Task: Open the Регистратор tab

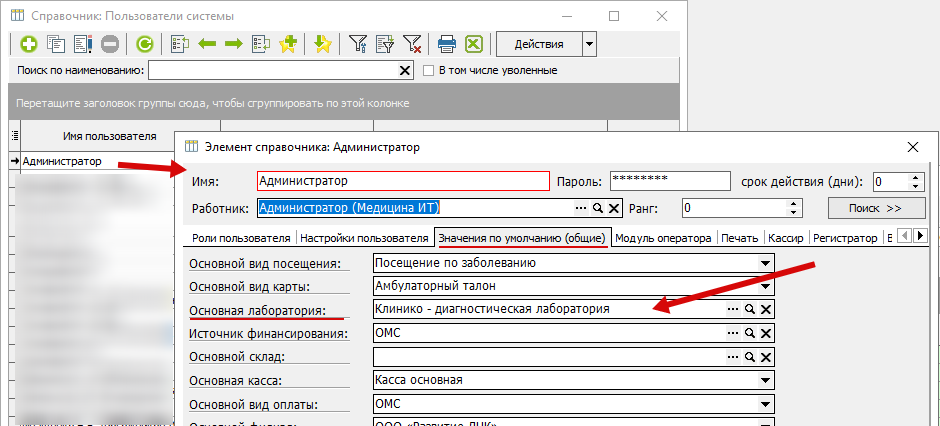Action: tap(845, 238)
